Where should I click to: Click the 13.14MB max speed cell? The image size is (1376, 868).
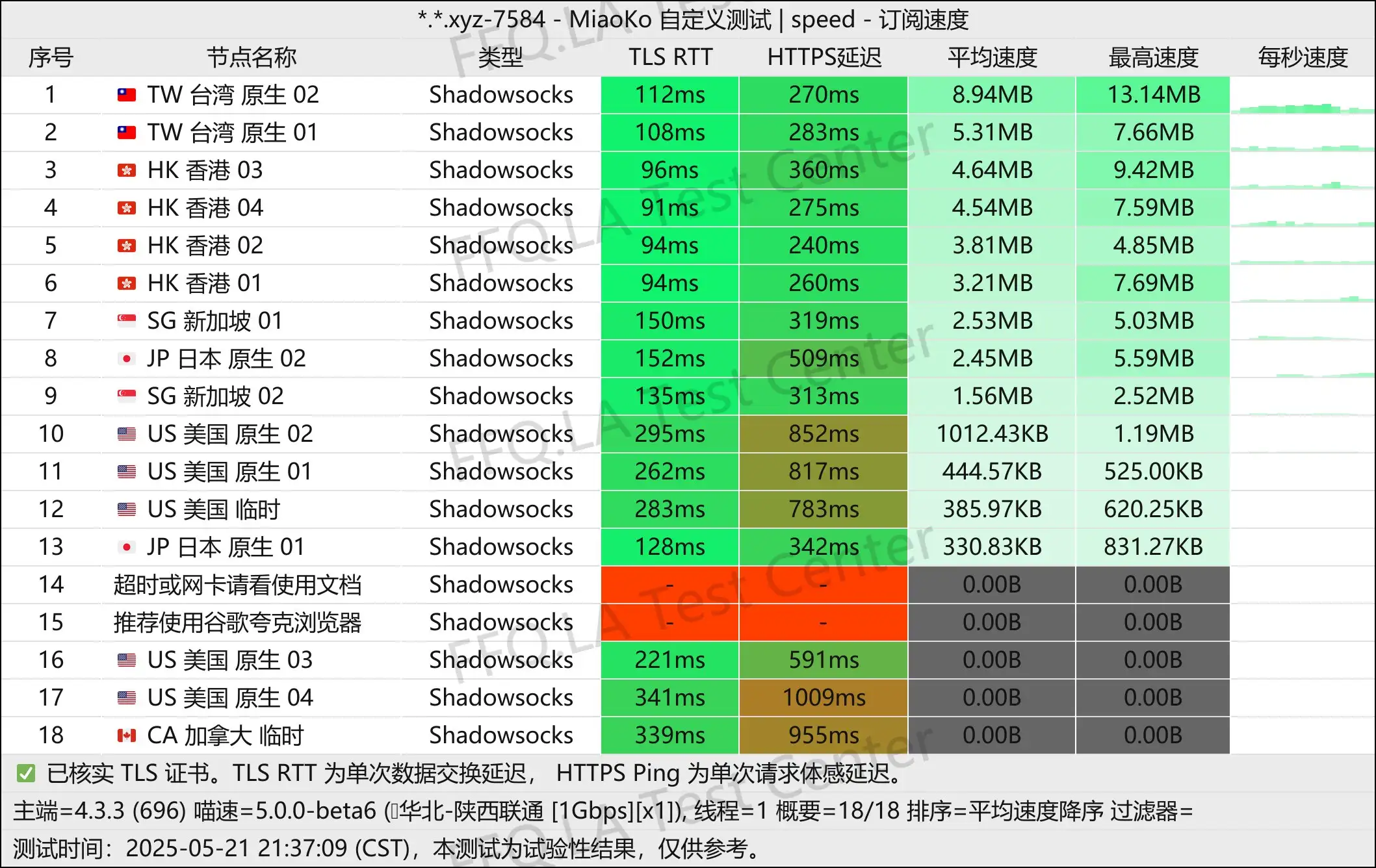click(1153, 95)
